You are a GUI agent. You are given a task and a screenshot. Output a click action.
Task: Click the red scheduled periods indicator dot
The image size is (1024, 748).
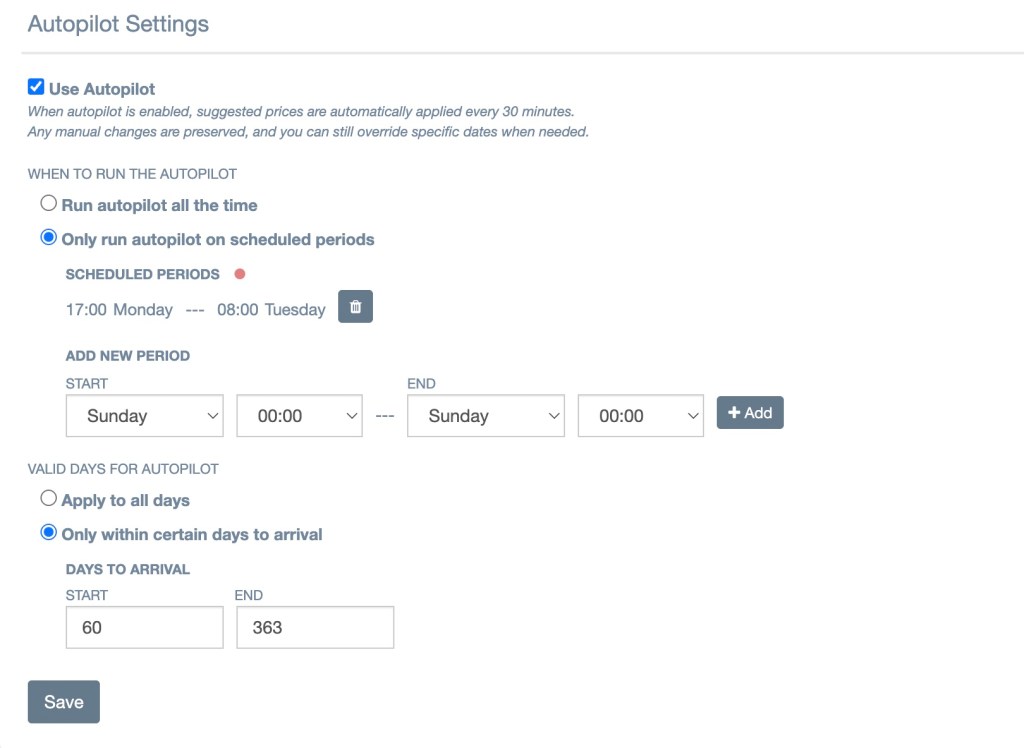(239, 274)
